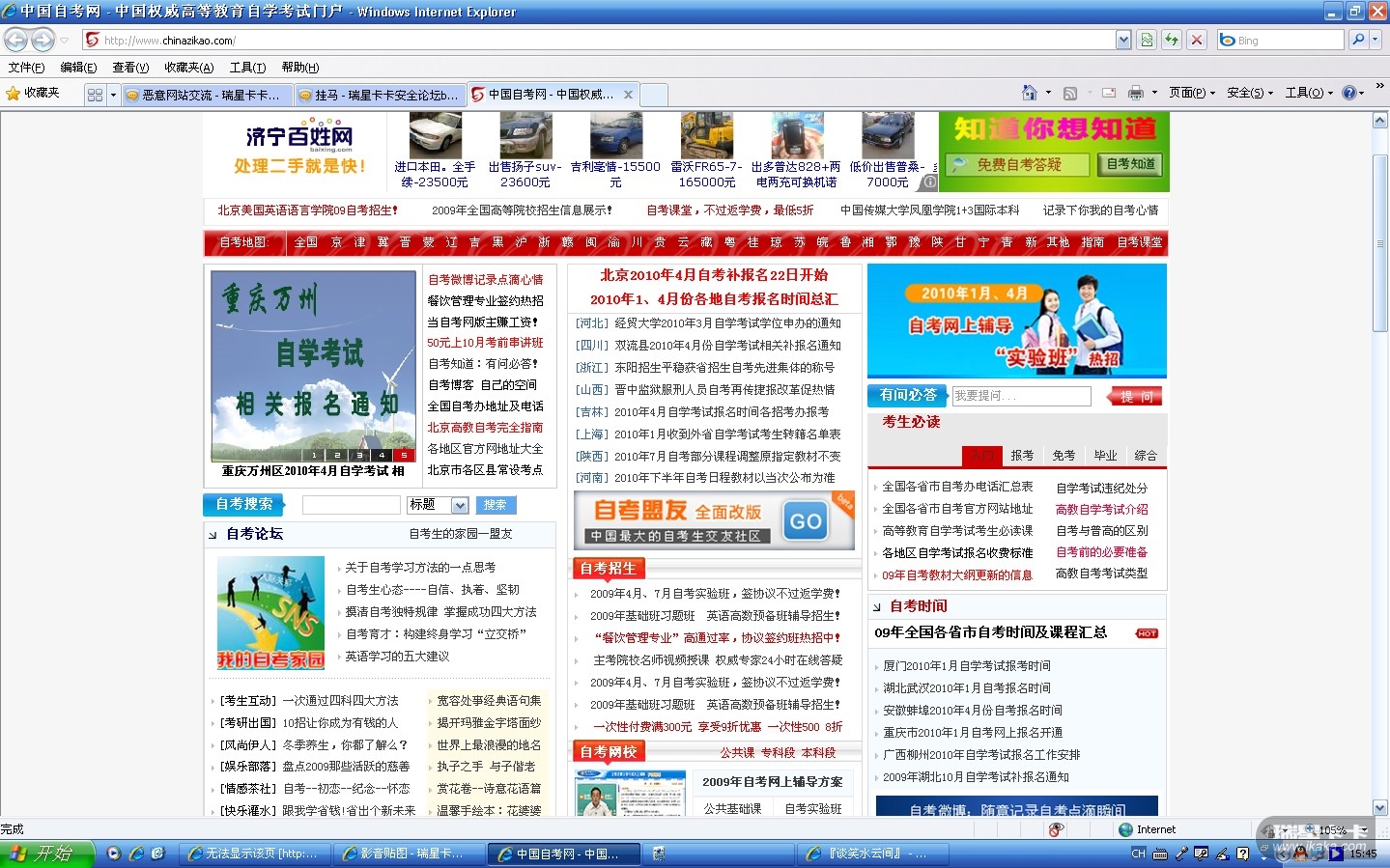Open the 影音贴图 - 瑞星卡 taskbar window
The image size is (1390, 868).
point(410,854)
